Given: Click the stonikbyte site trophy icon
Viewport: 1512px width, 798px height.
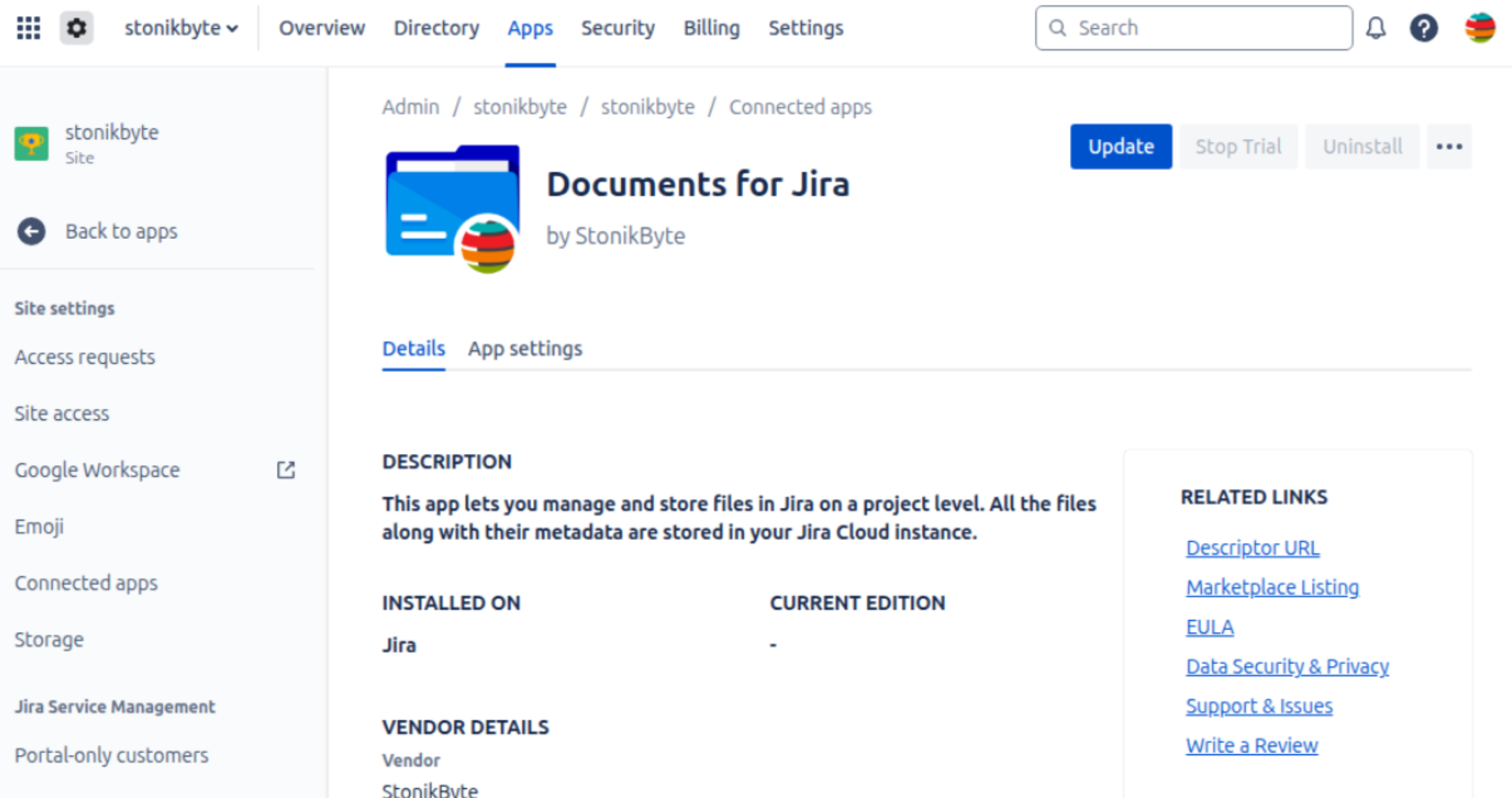Looking at the screenshot, I should [31, 143].
